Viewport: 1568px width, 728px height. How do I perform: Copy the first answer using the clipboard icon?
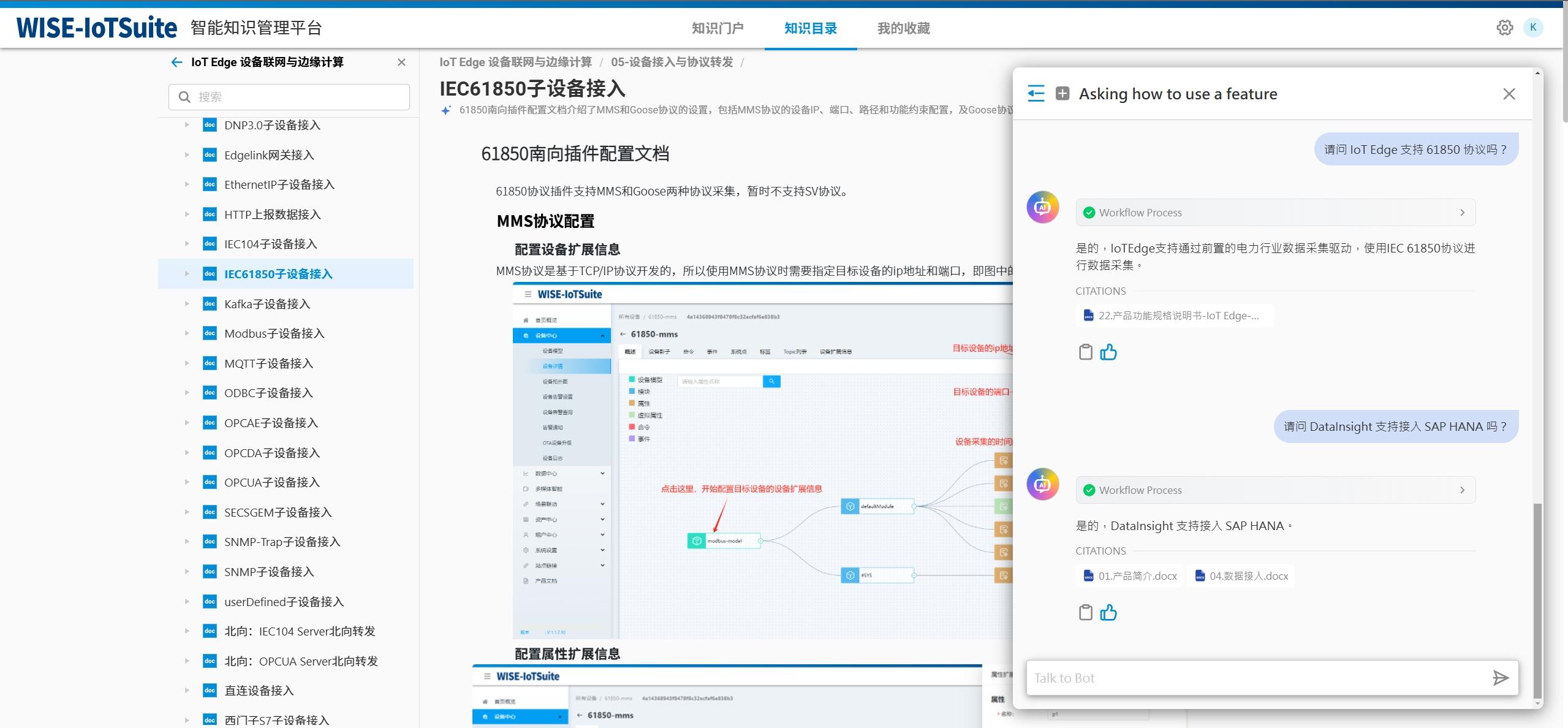tap(1085, 352)
